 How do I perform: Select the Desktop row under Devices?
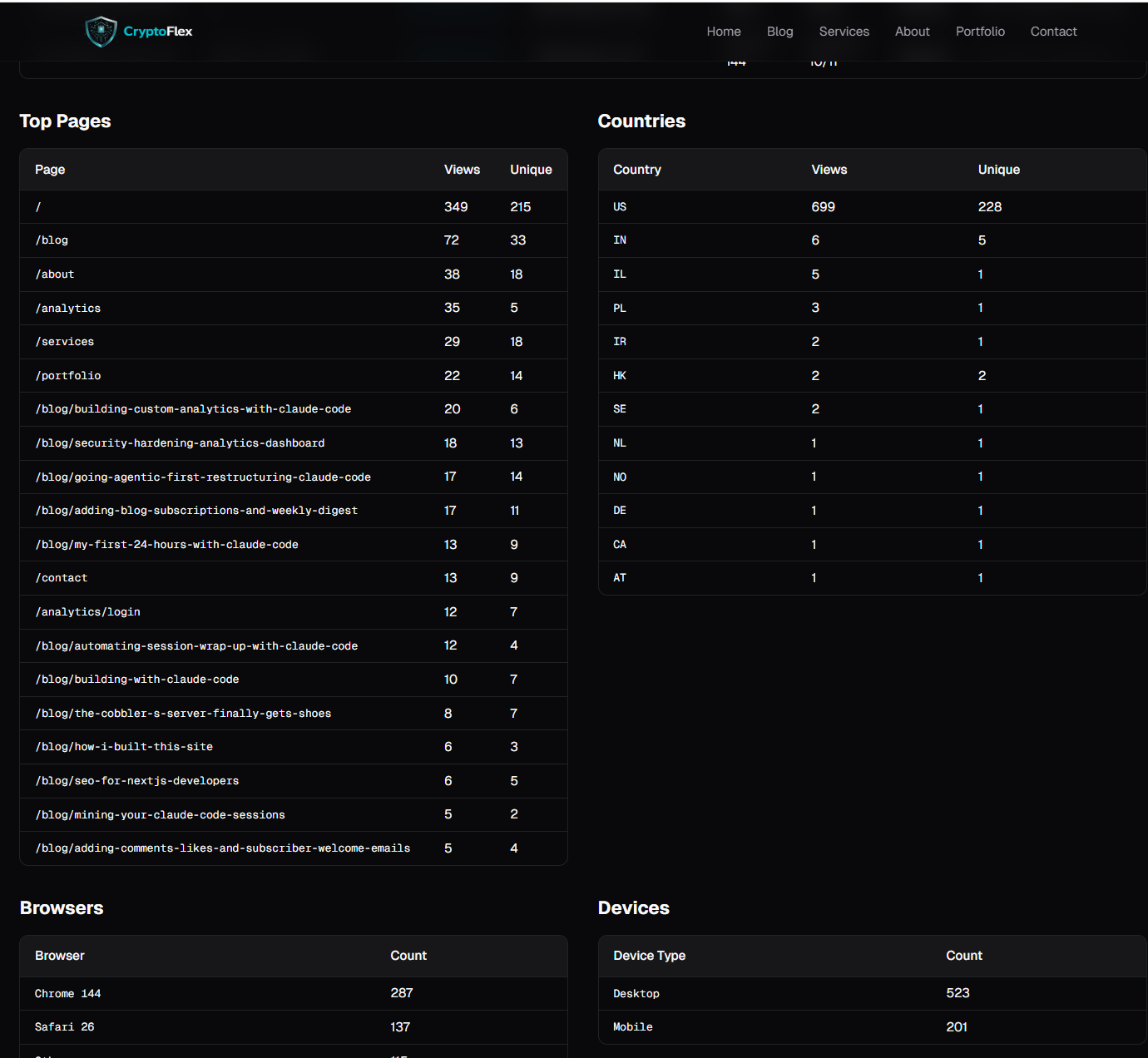(x=636, y=993)
